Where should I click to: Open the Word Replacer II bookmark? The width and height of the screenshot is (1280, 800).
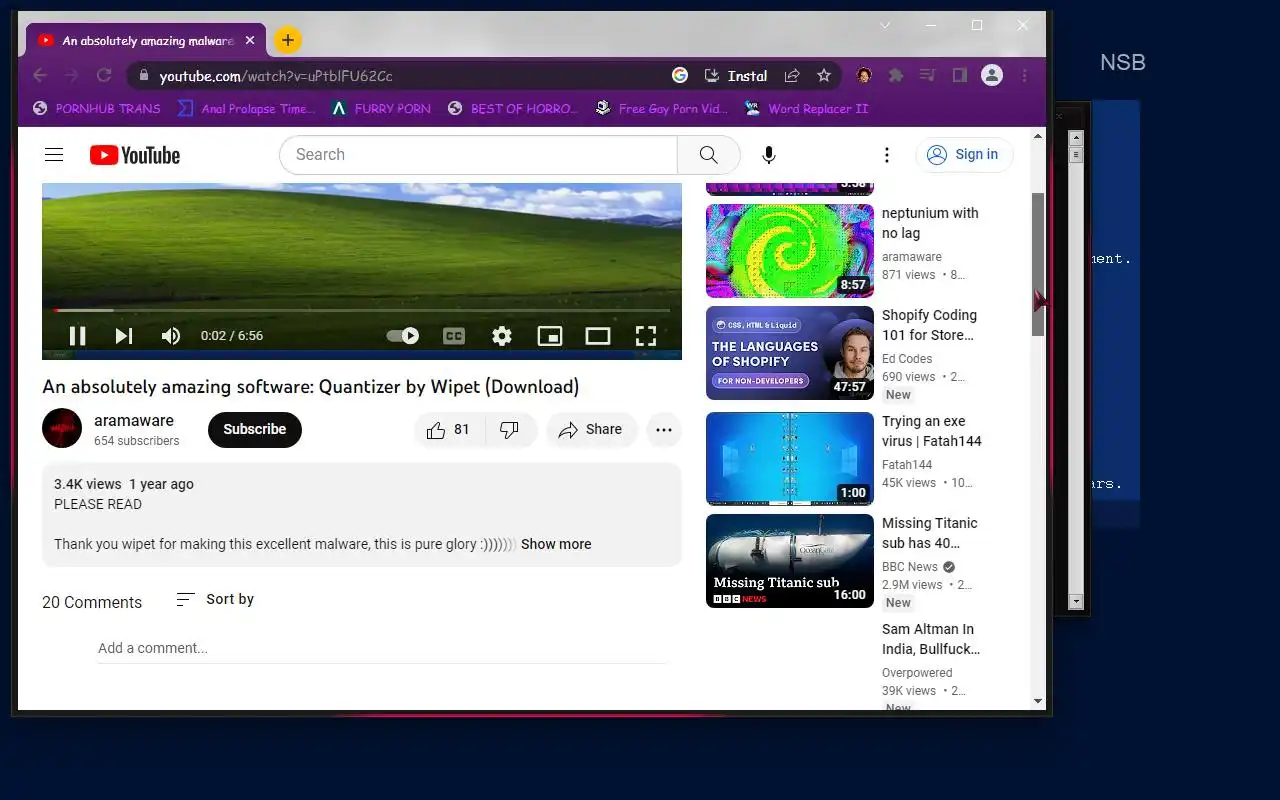click(807, 109)
